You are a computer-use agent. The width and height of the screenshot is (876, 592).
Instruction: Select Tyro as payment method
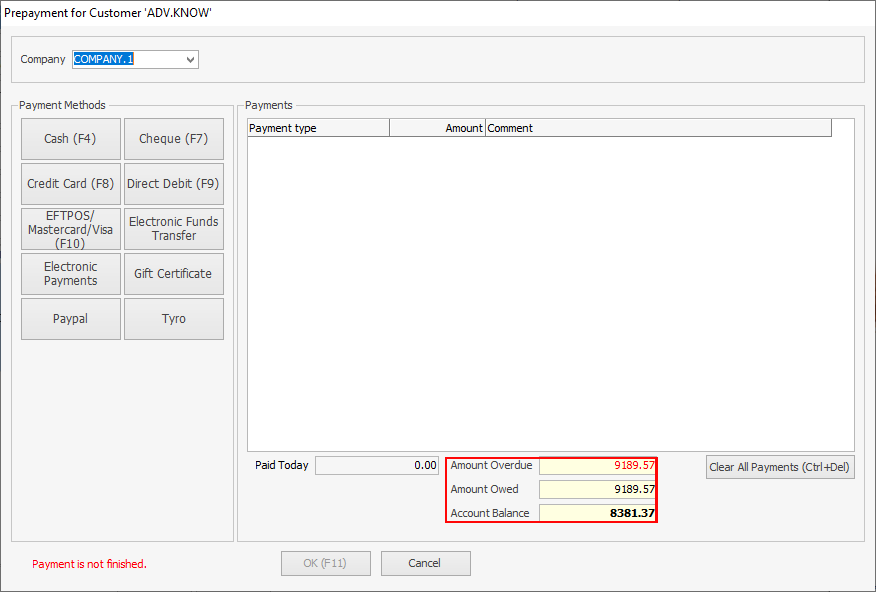(x=173, y=318)
